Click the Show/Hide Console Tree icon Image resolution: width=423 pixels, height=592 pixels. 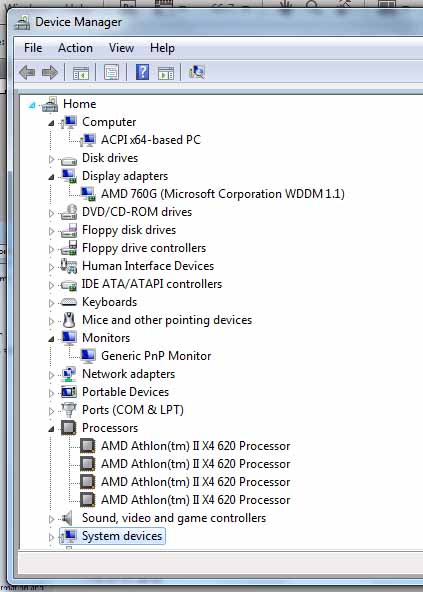coord(80,72)
